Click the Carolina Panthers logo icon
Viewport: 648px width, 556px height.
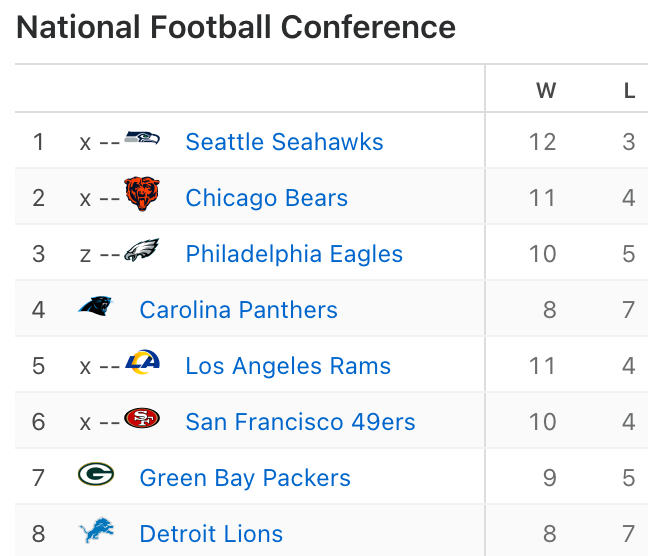point(96,307)
